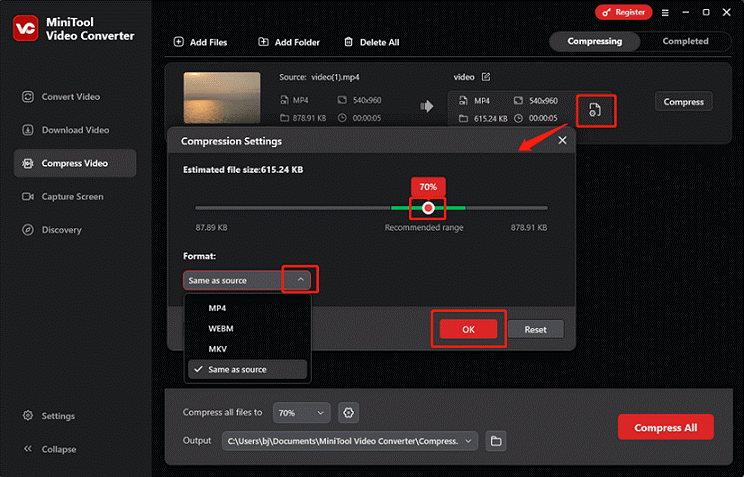Select Compress Video in sidebar
Screen dimensions: 744x477
pyautogui.click(x=75, y=163)
